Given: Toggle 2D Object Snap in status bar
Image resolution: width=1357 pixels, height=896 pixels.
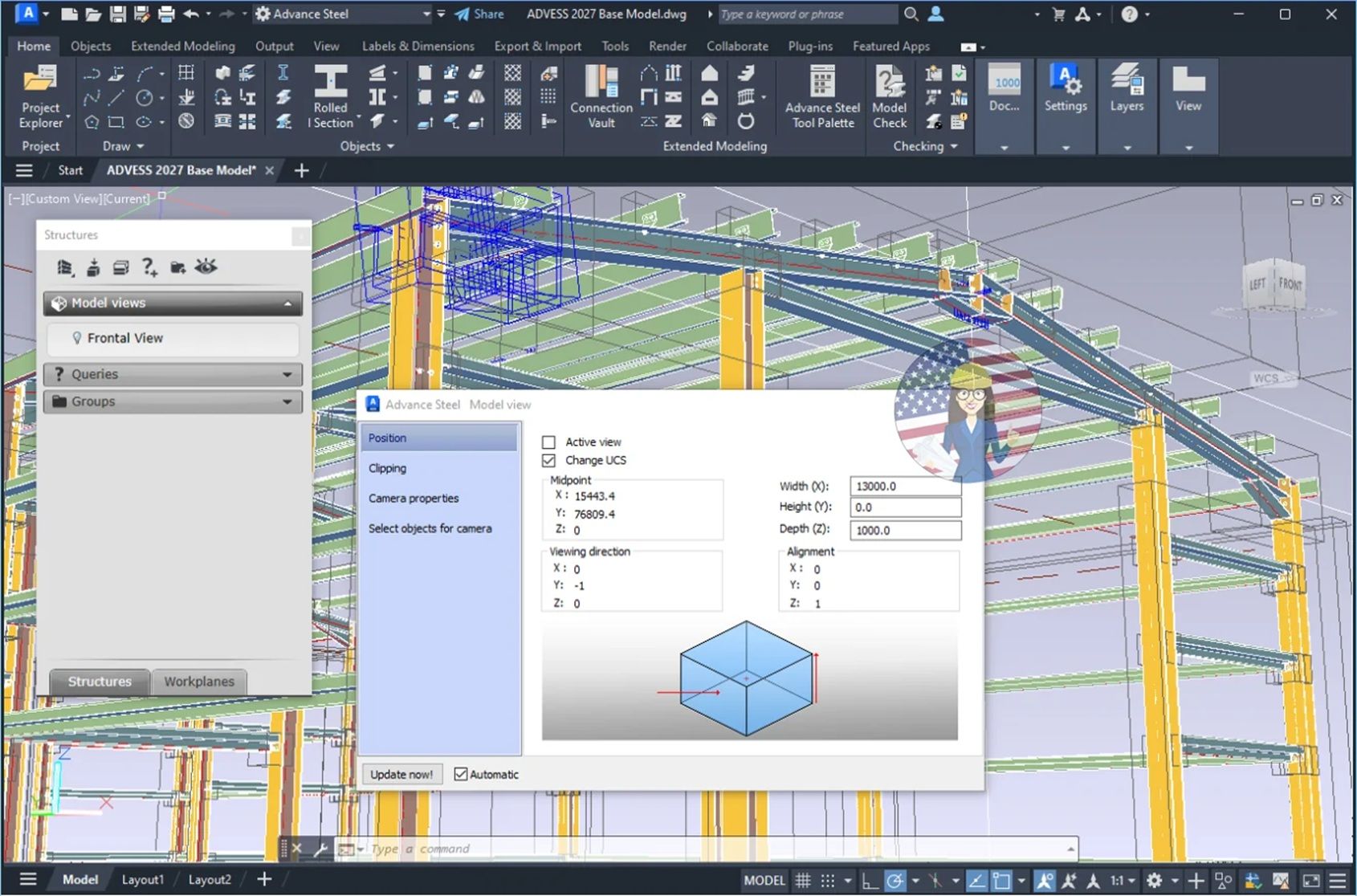Looking at the screenshot, I should click(x=1001, y=880).
